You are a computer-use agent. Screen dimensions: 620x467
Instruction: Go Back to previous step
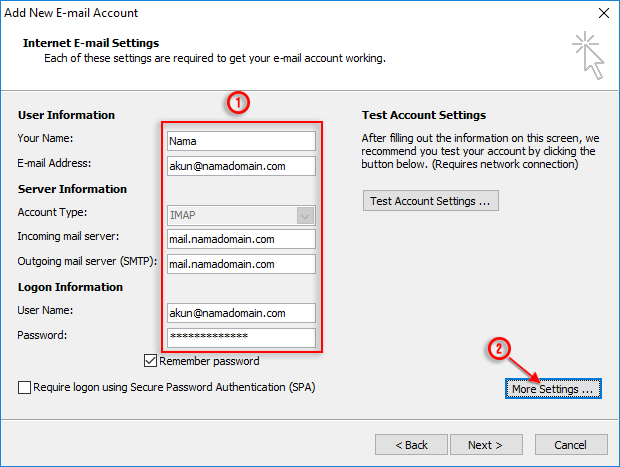coord(411,445)
